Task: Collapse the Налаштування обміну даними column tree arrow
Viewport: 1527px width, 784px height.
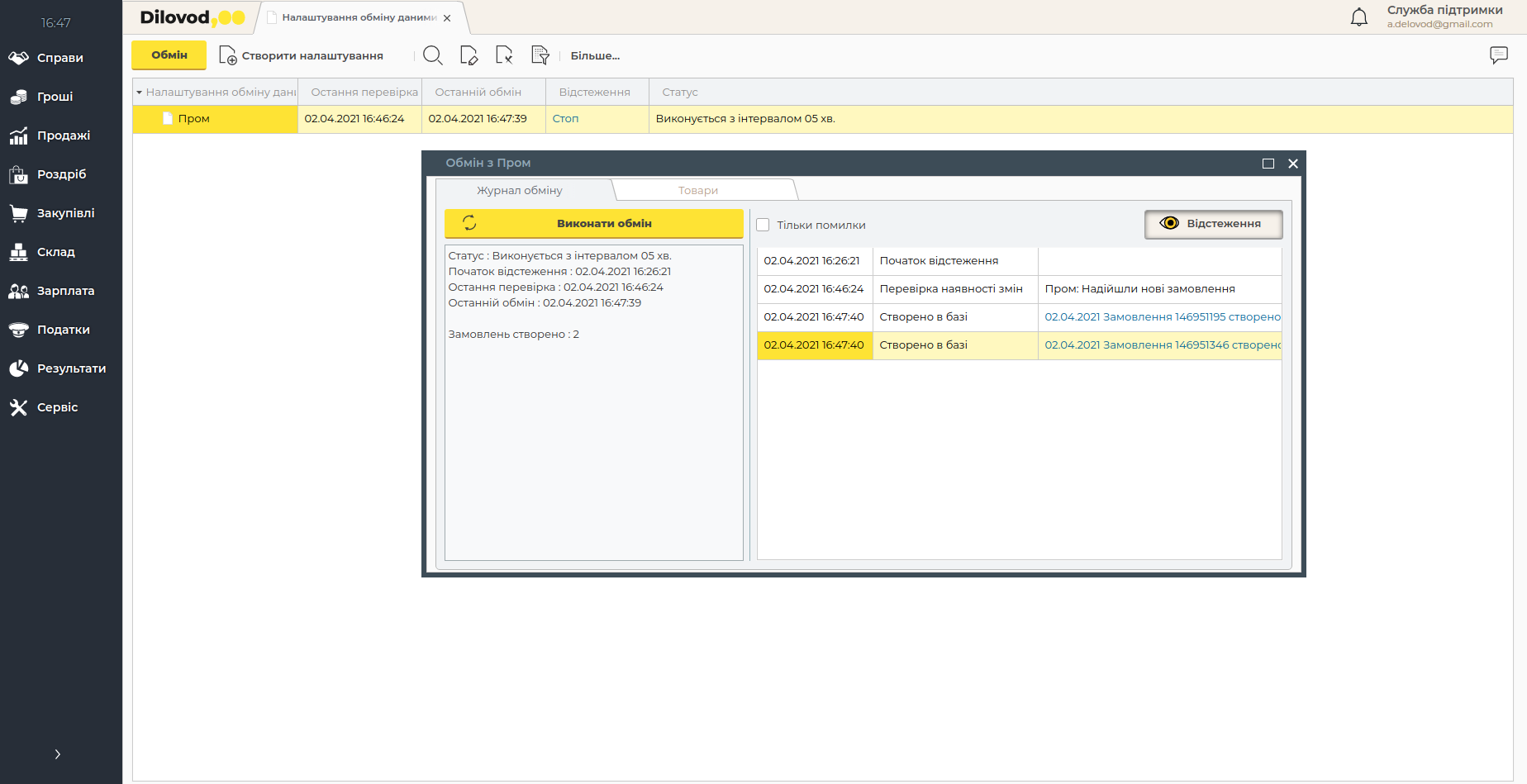Action: point(140,93)
